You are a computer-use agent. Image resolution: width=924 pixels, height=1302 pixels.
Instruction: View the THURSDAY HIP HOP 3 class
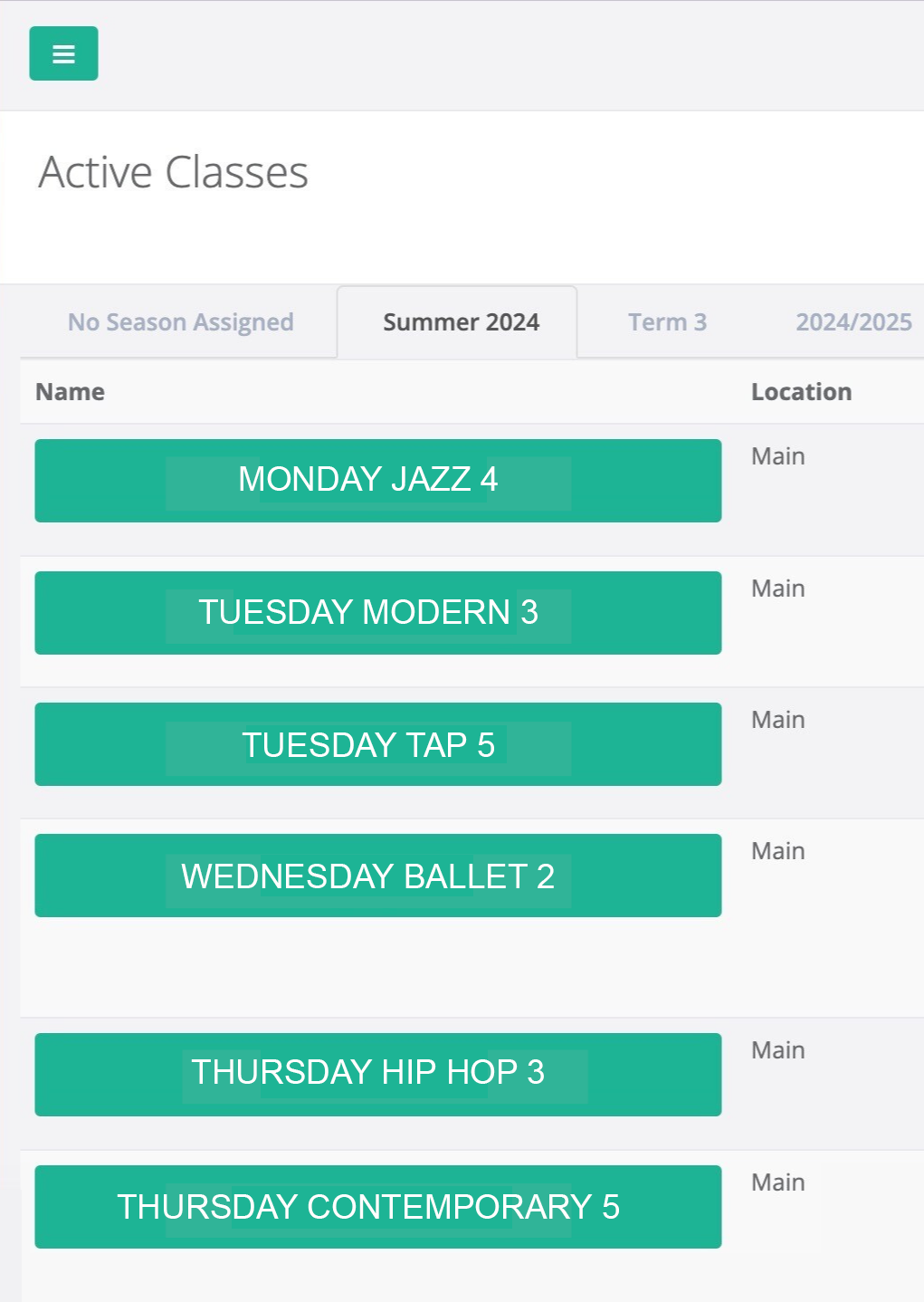point(376,1075)
